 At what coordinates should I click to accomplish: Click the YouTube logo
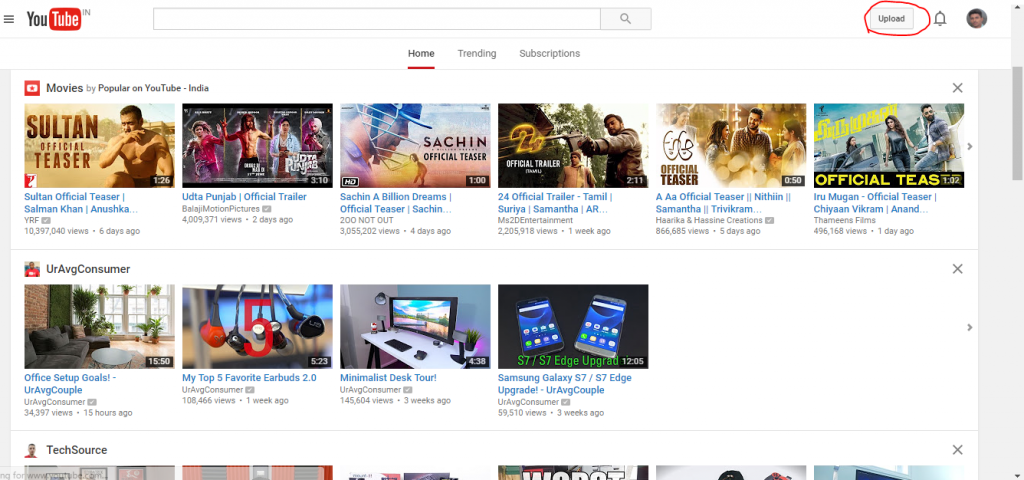(x=54, y=19)
